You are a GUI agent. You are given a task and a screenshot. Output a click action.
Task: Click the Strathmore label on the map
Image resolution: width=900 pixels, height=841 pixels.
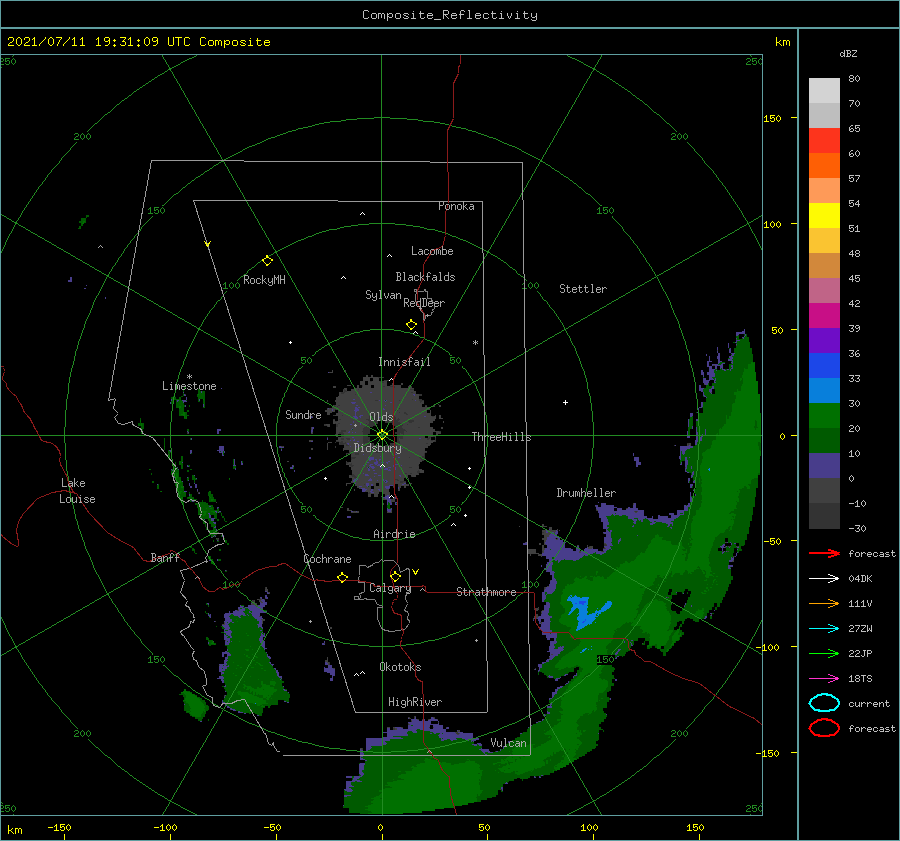click(x=486, y=592)
